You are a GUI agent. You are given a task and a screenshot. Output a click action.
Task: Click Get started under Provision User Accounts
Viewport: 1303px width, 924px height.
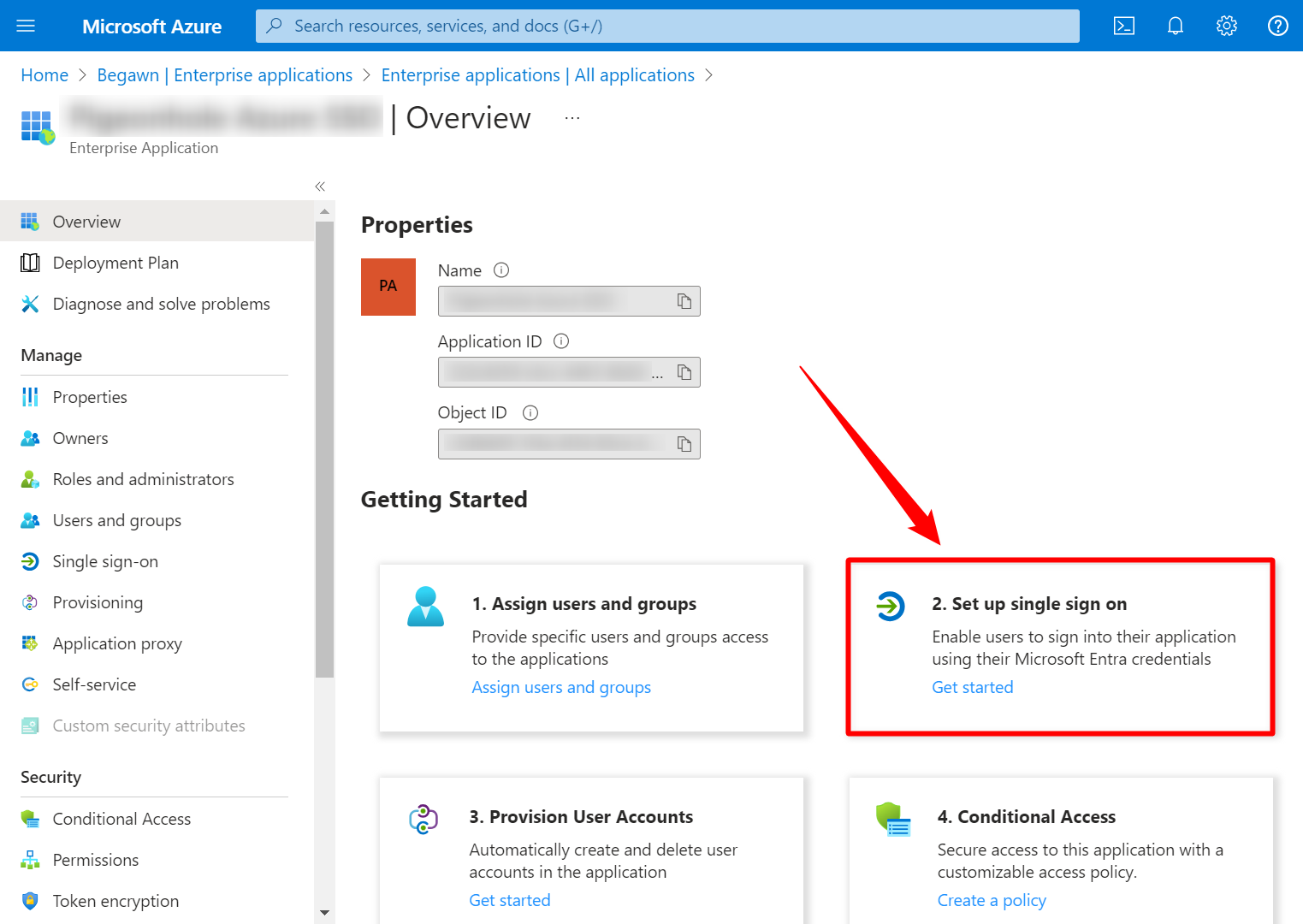coord(510,900)
